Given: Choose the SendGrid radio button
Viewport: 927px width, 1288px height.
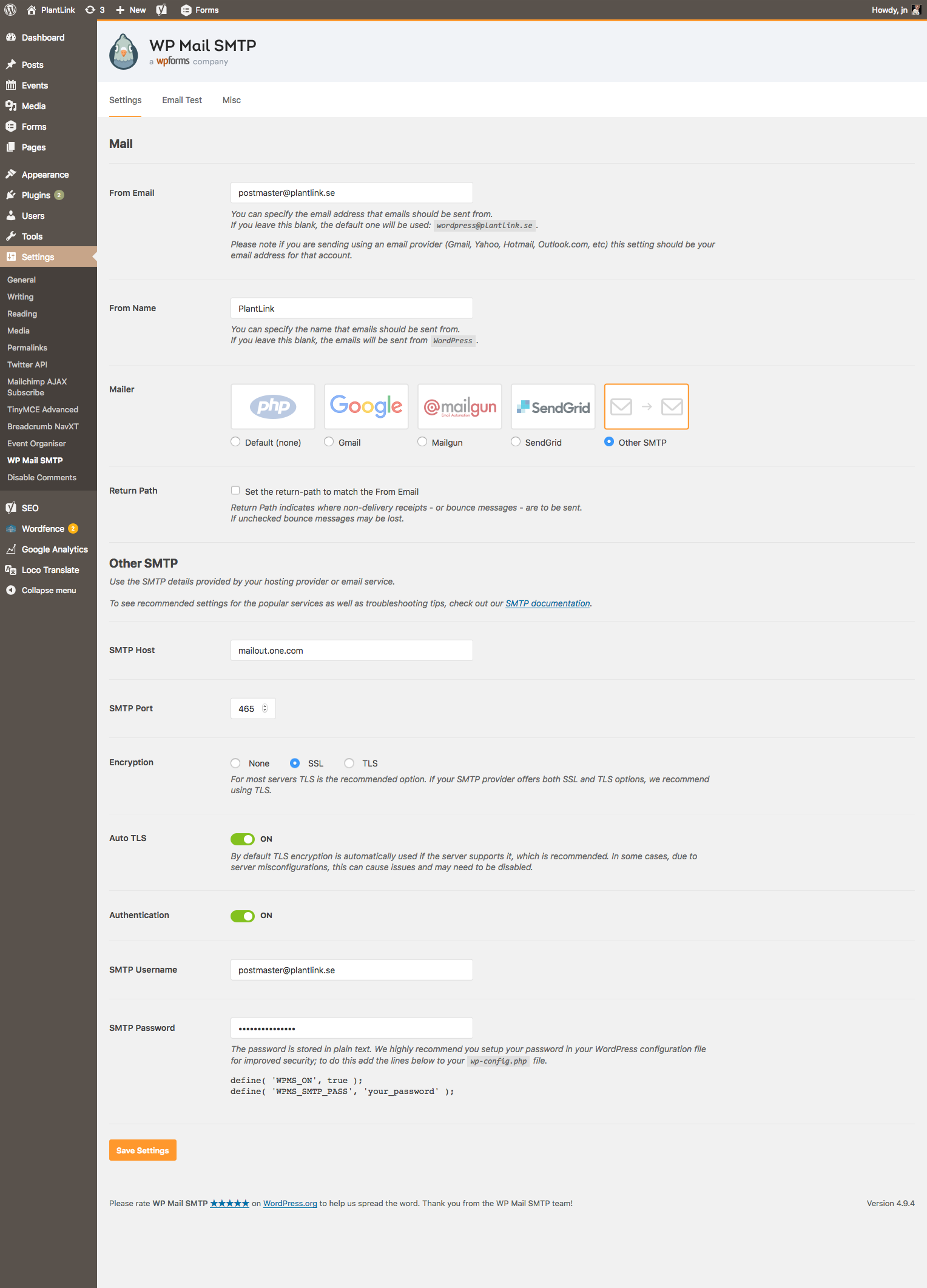Looking at the screenshot, I should [516, 441].
